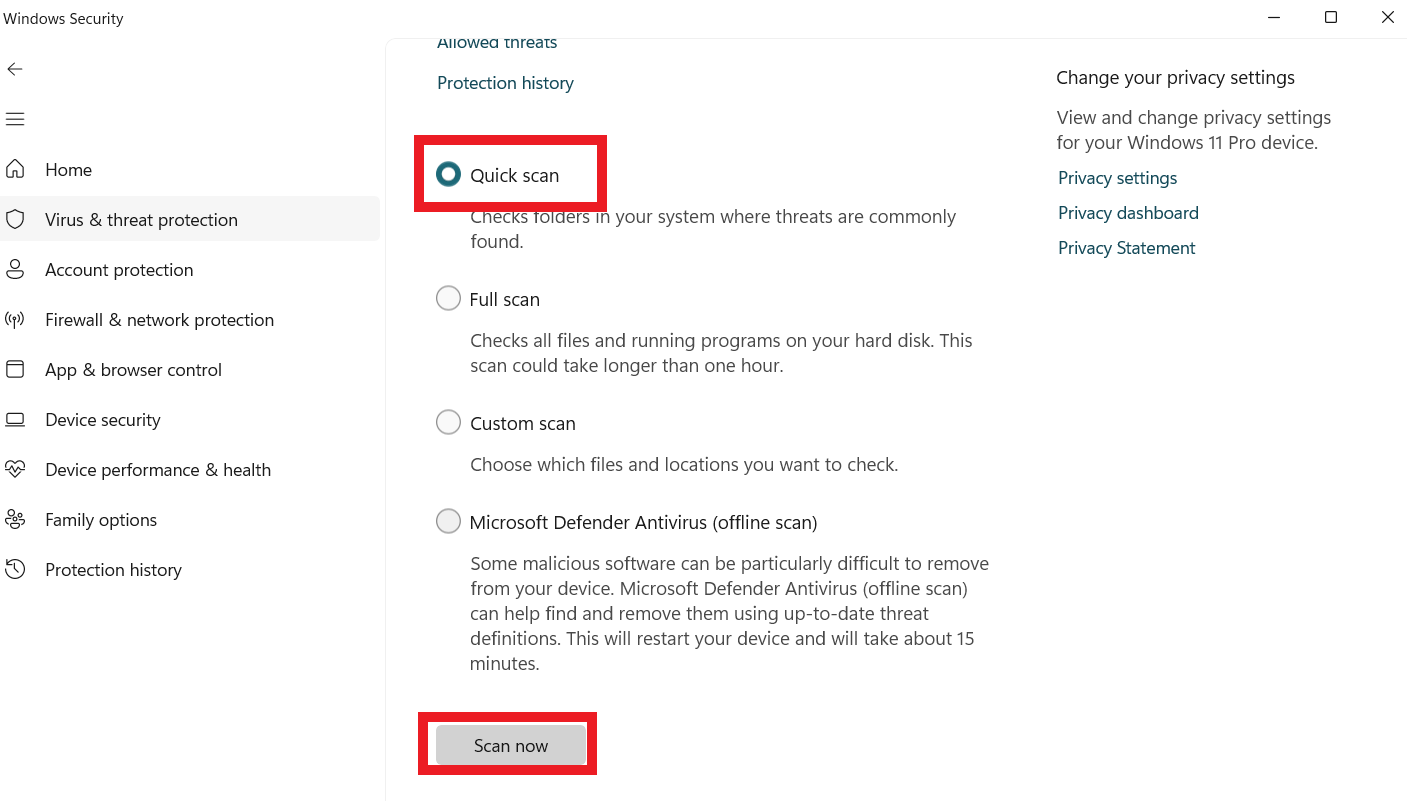Click the Device performance heart icon
1407x801 pixels.
[15, 469]
